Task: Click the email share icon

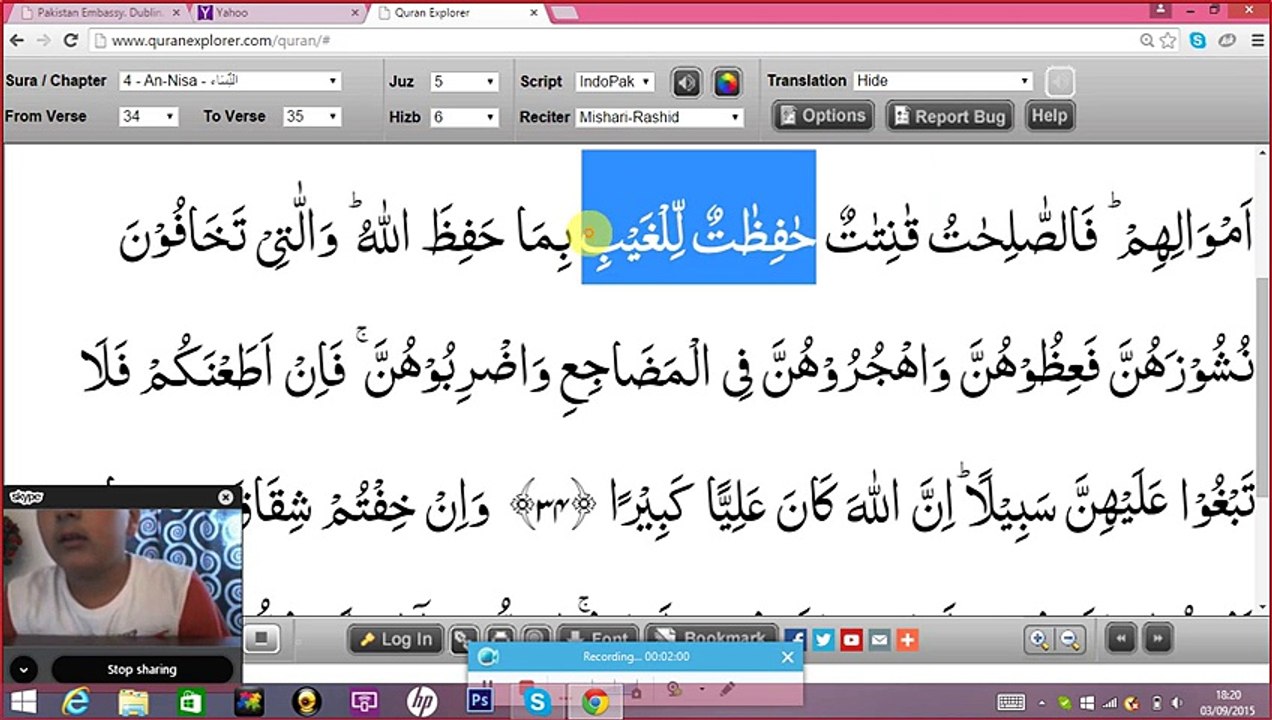Action: click(879, 639)
